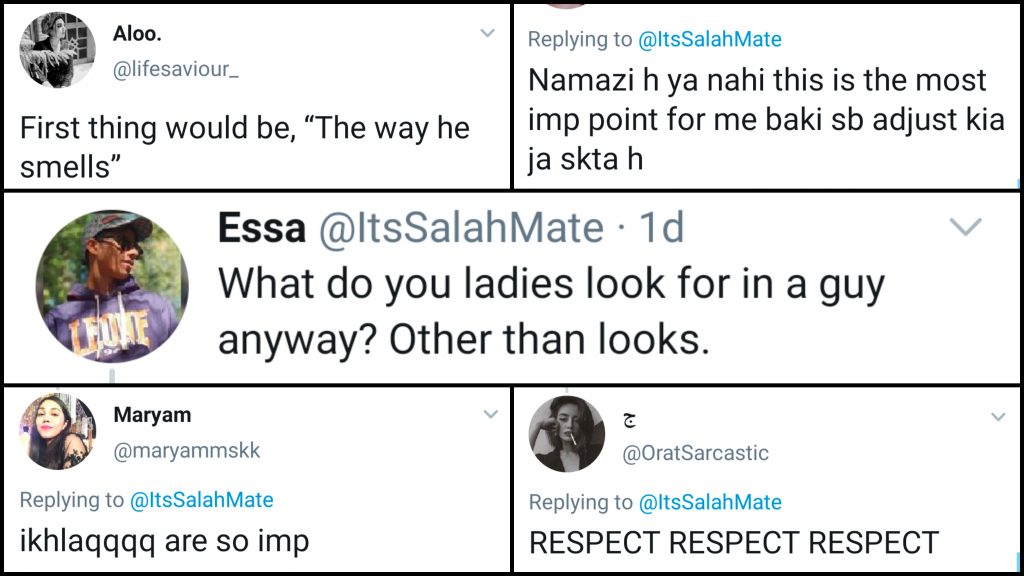Open options arrow on OratSarcastic's reply
Screen dimensions: 1024x576
[x=997, y=417]
